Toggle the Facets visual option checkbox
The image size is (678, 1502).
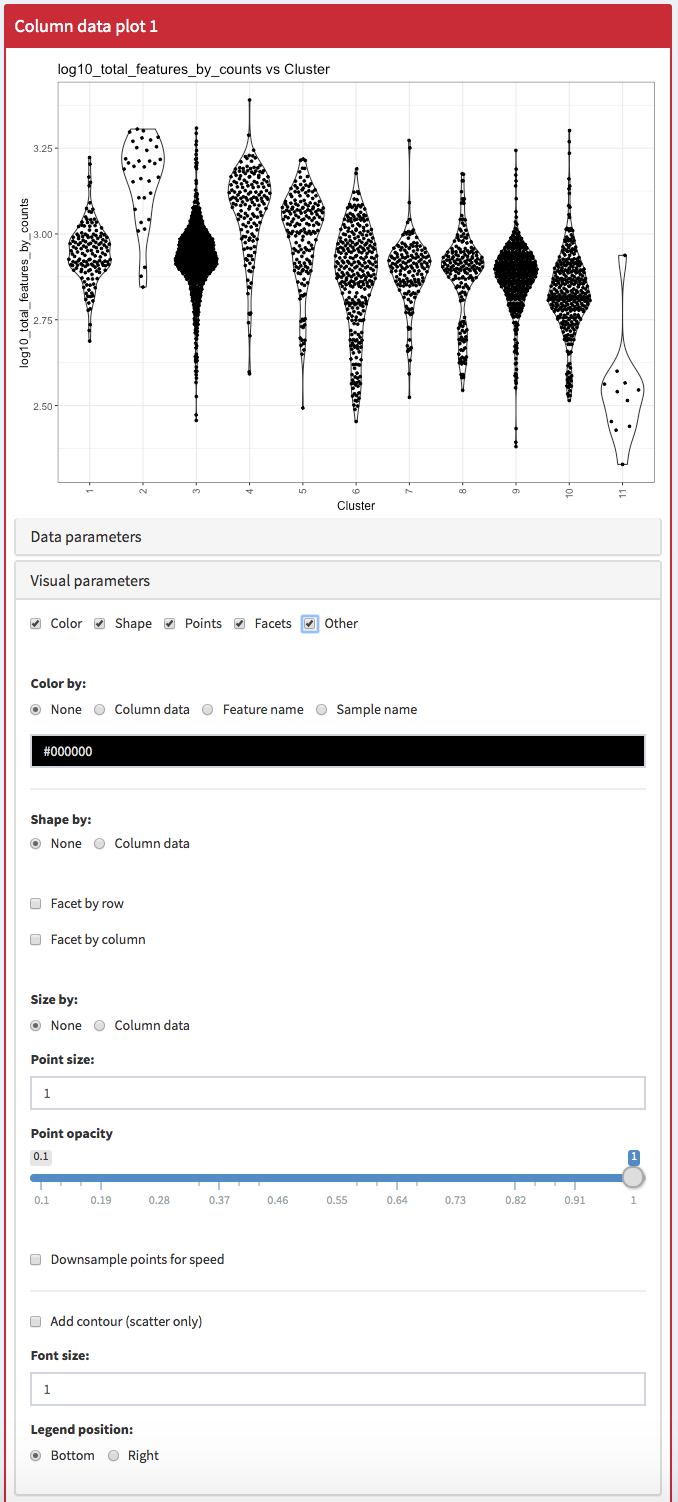coord(240,624)
